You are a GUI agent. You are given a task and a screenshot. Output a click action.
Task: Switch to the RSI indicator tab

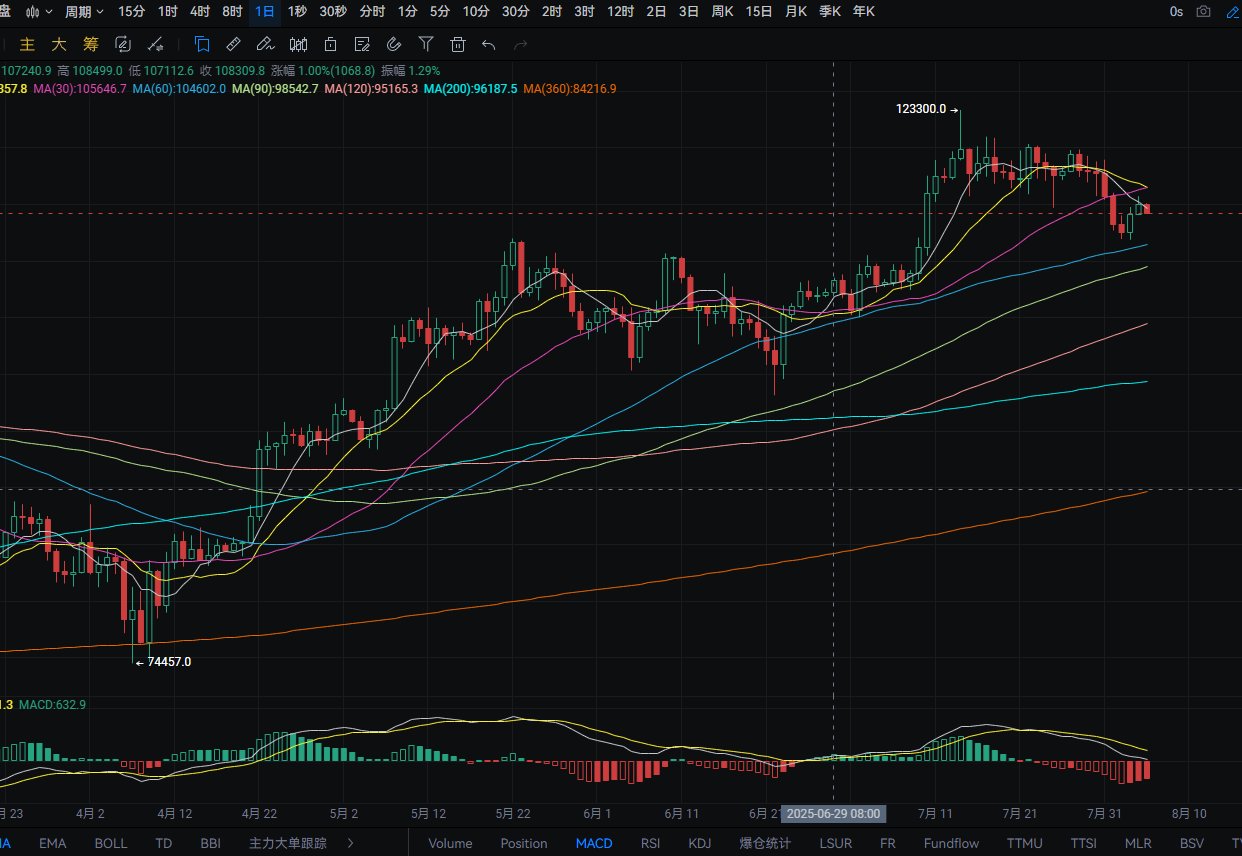[650, 843]
